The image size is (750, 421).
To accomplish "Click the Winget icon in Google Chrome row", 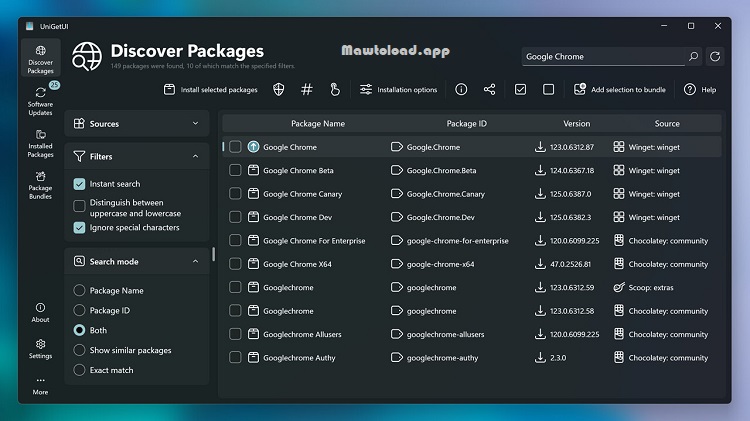I will (x=619, y=147).
